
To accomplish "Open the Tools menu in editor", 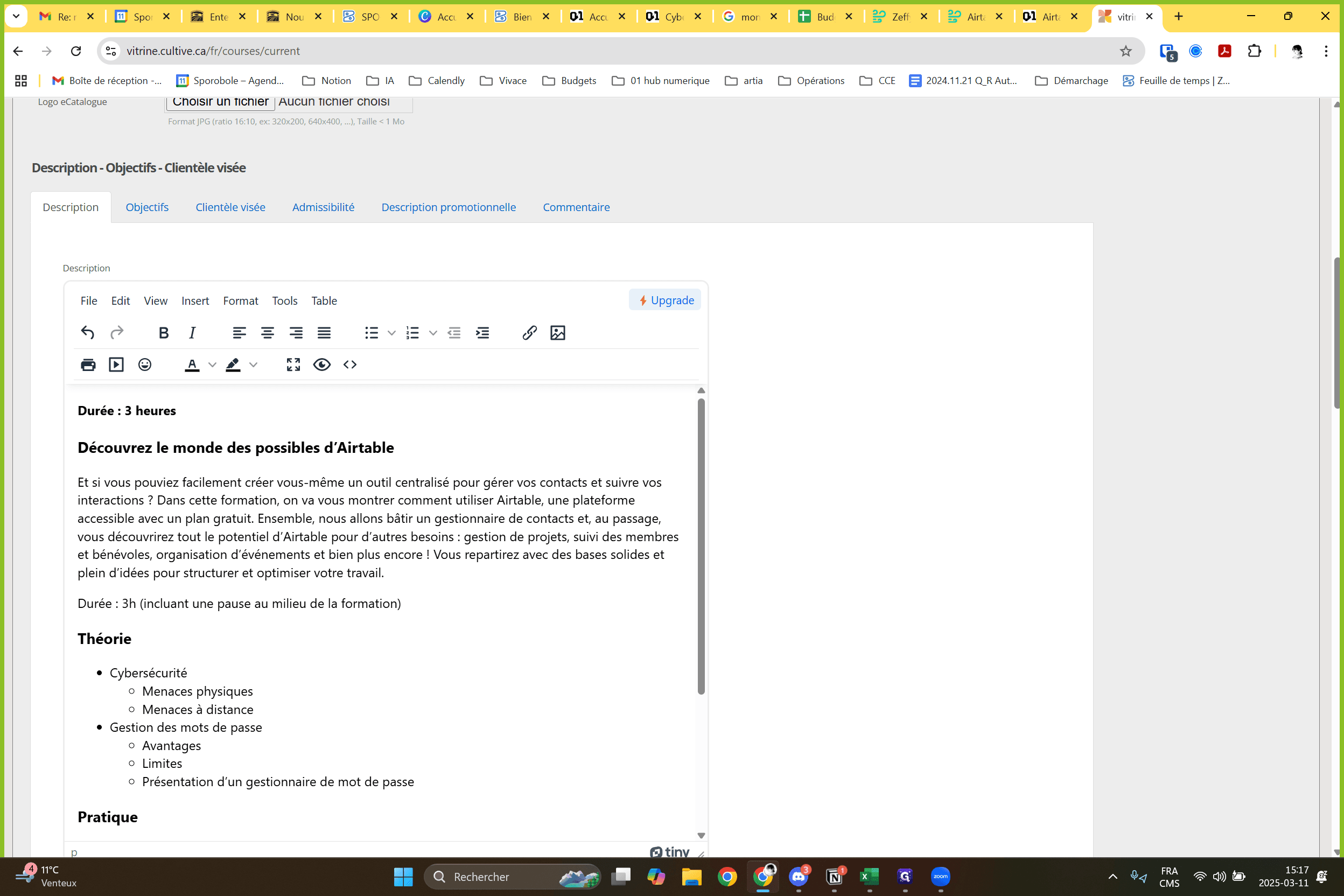I will tap(284, 300).
